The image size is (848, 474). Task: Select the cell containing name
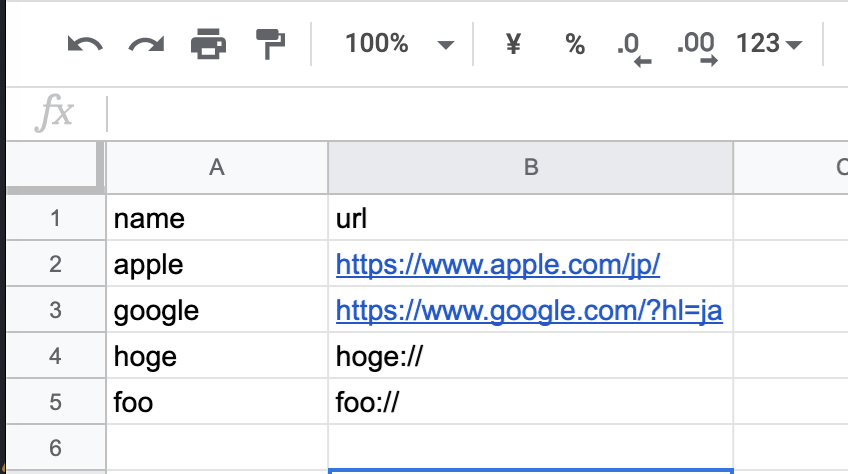point(217,218)
